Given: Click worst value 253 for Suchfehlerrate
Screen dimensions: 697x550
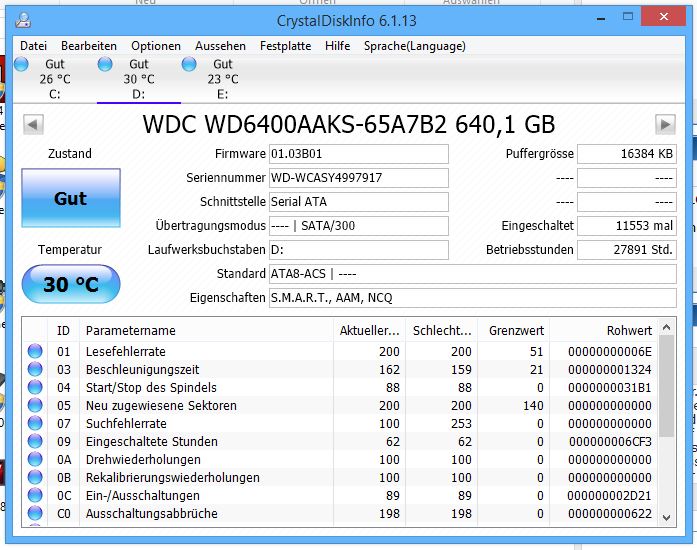Looking at the screenshot, I should [461, 424].
